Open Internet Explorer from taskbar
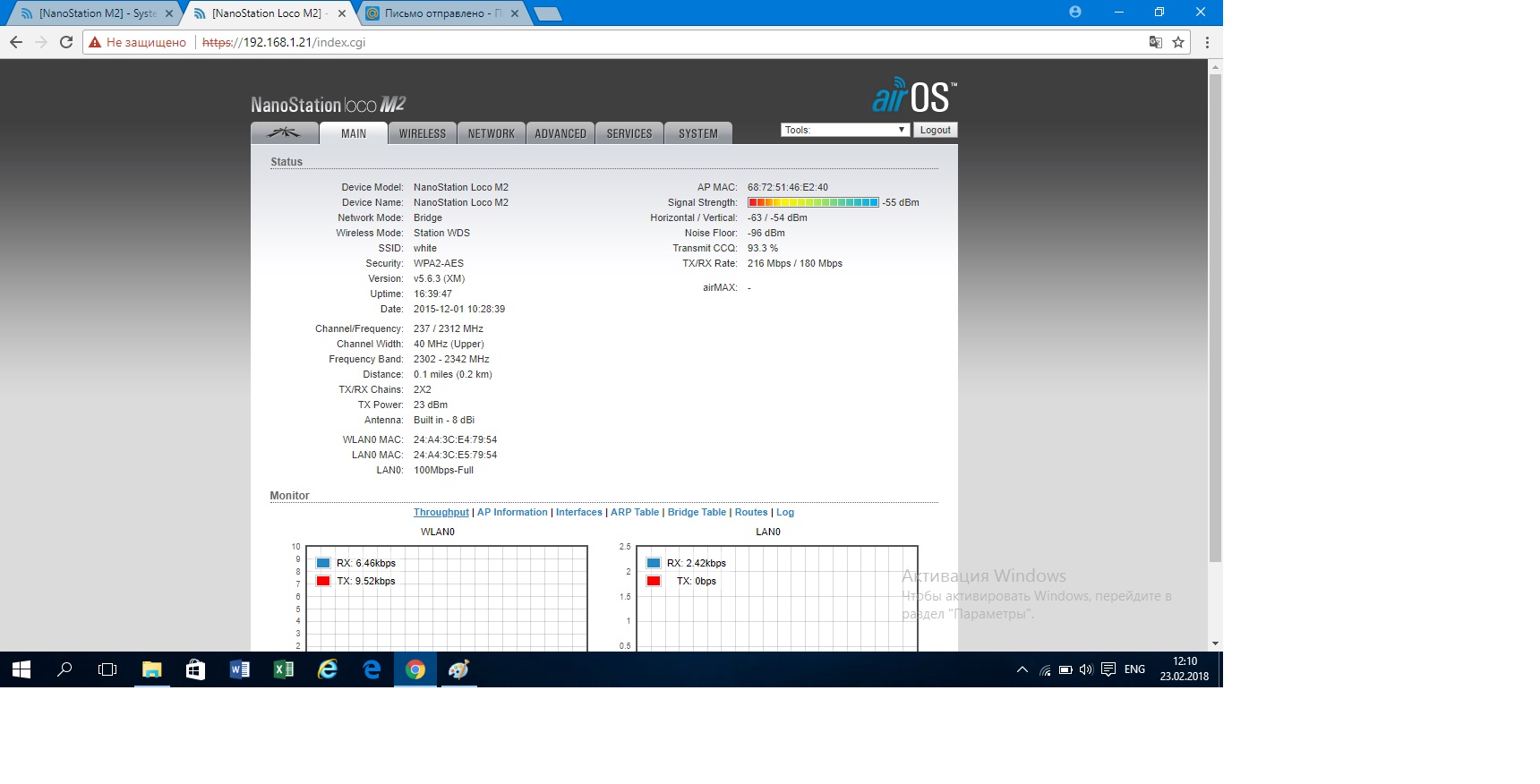Image resolution: width=1540 pixels, height=784 pixels. click(328, 669)
